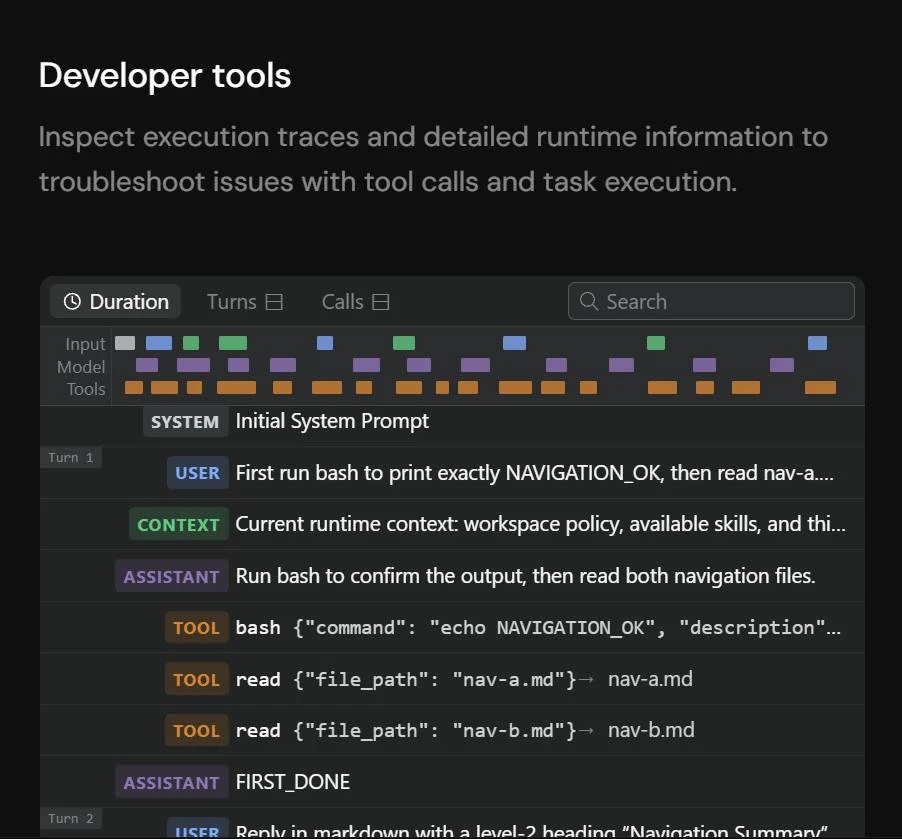This screenshot has height=839, width=902.
Task: Expand the CONTEXT runtime context row
Action: (452, 524)
